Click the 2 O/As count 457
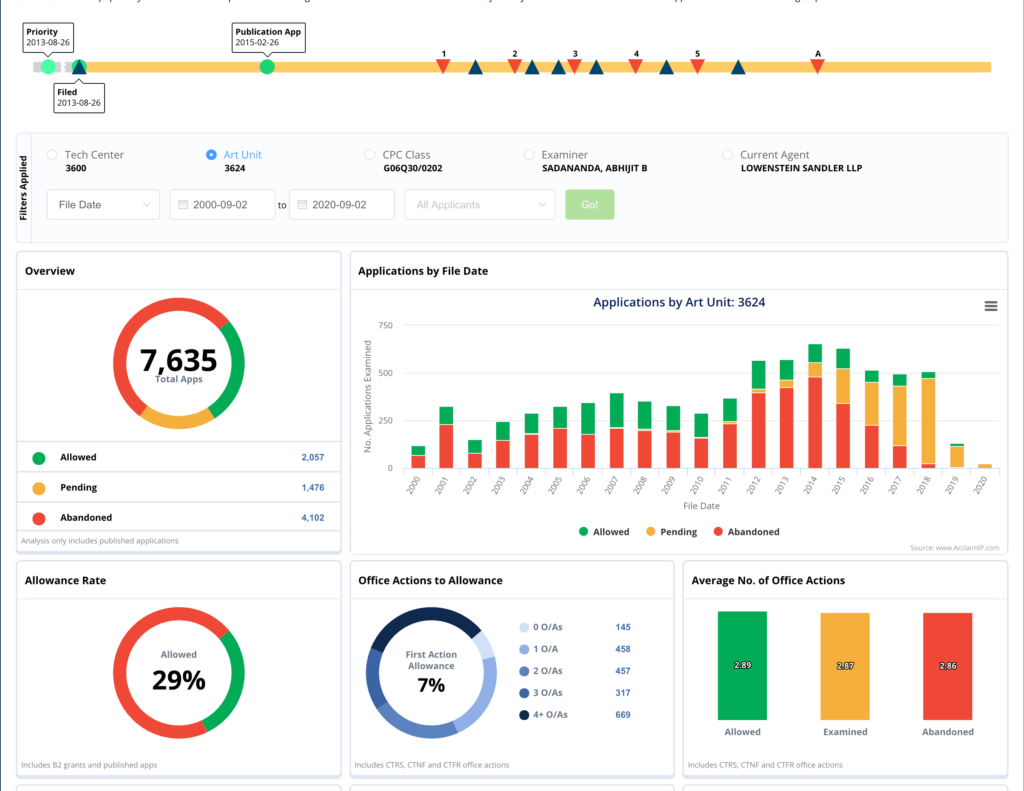 click(x=622, y=671)
